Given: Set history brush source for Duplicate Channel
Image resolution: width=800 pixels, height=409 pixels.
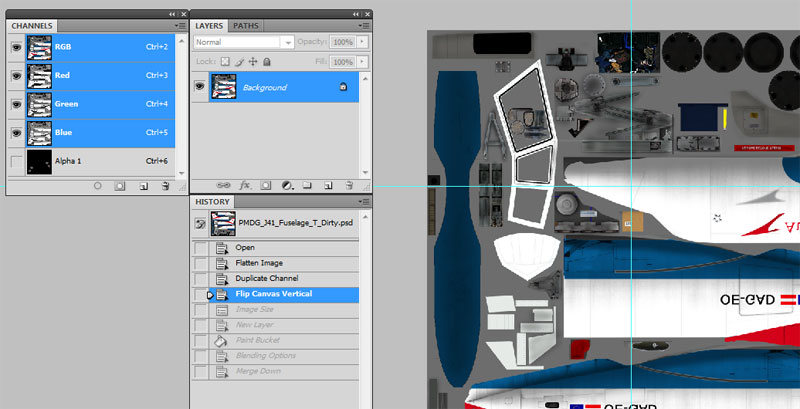Looking at the screenshot, I should click(x=201, y=279).
